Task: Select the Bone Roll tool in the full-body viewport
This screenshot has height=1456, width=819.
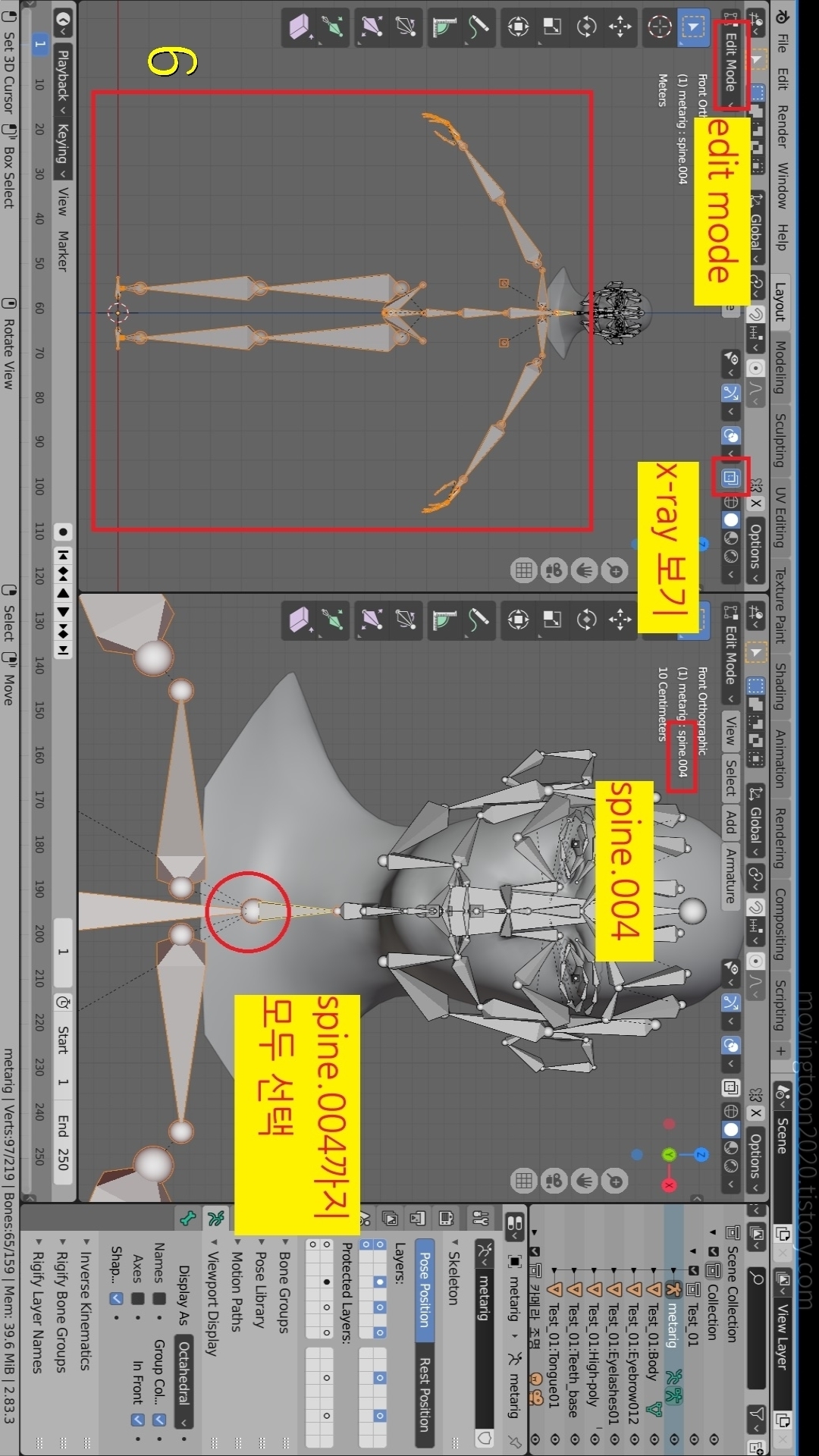Action: point(405,27)
